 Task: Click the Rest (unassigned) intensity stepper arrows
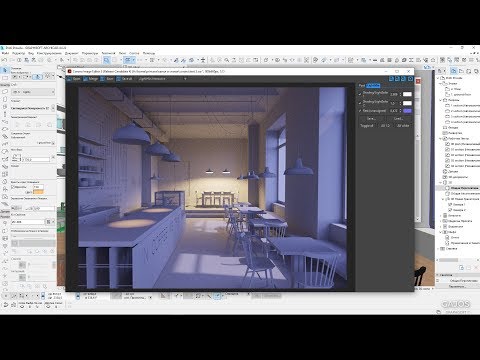click(x=401, y=111)
